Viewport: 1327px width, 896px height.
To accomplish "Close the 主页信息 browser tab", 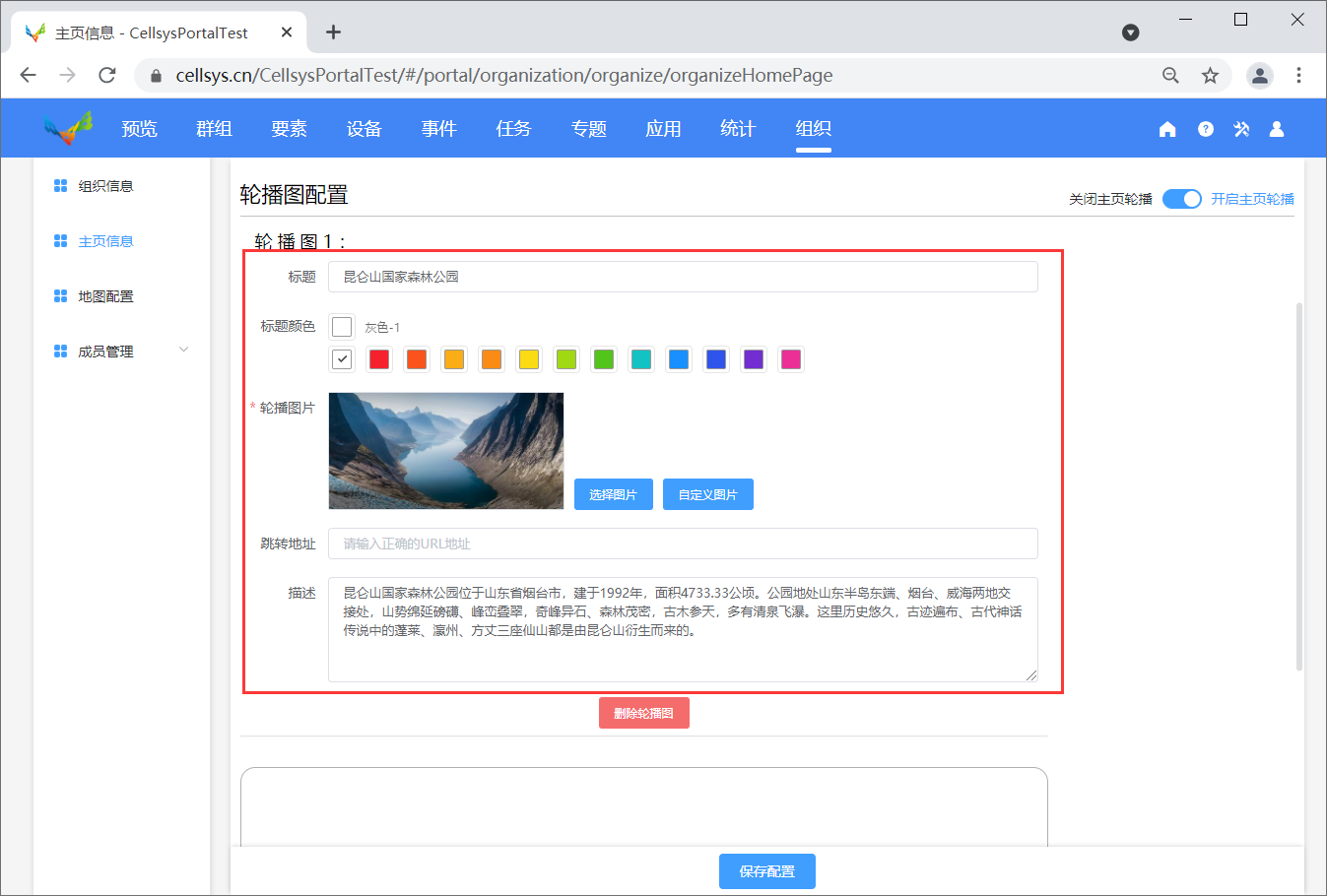I will pos(287,32).
